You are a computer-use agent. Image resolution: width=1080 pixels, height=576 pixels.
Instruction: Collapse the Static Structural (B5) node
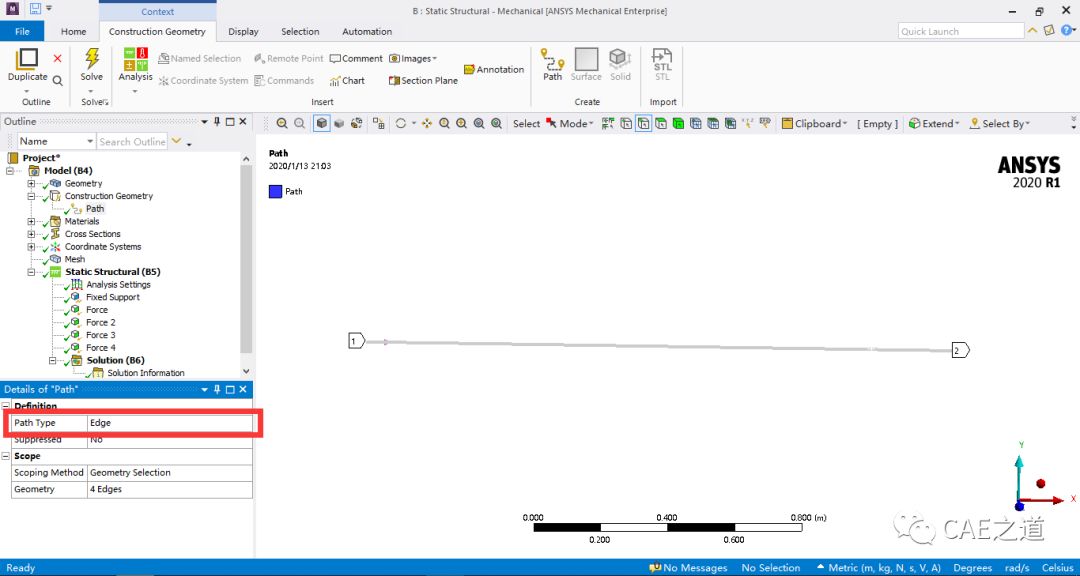[x=32, y=272]
